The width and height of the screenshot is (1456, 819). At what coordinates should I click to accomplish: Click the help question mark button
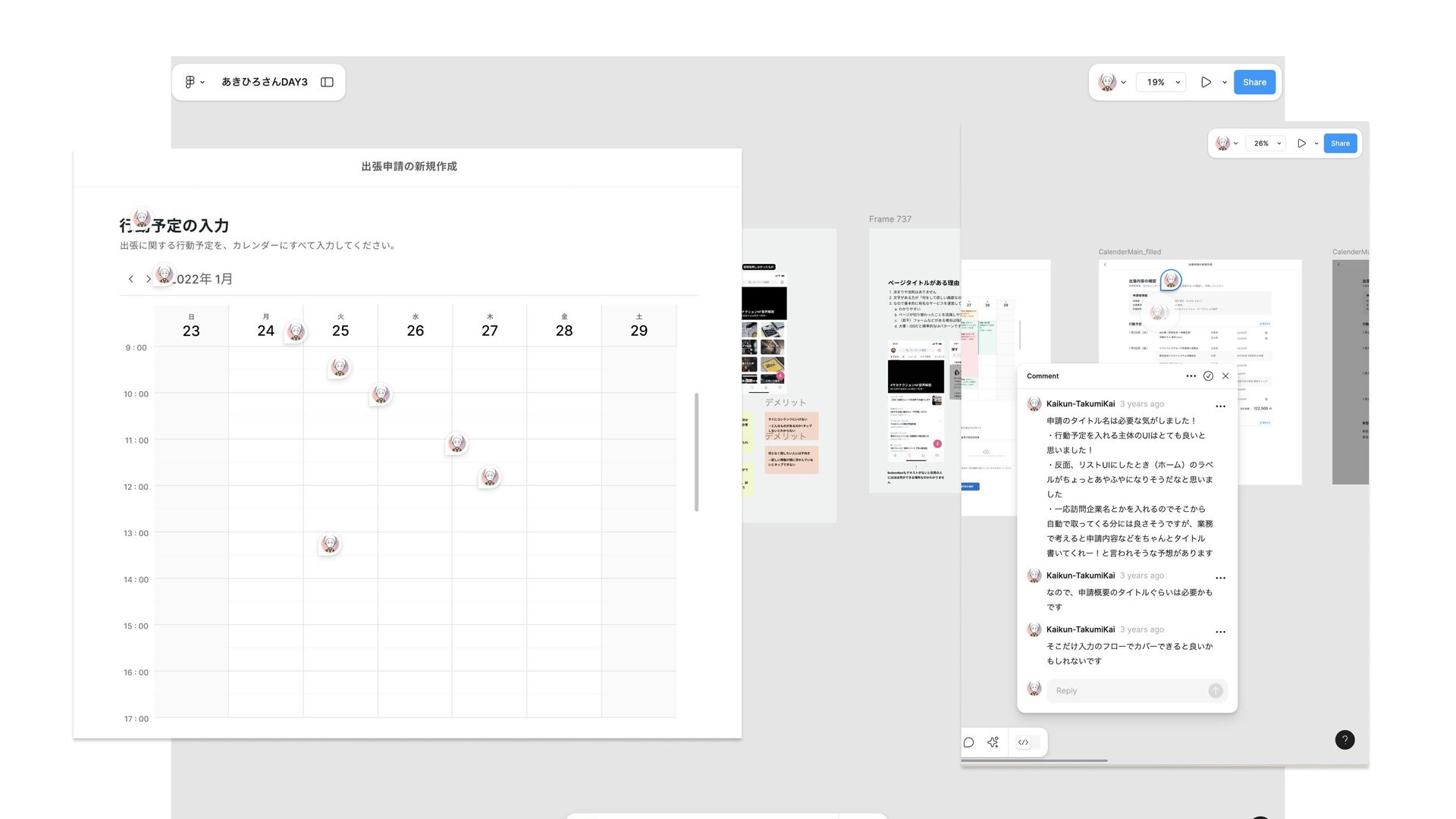(x=1345, y=740)
